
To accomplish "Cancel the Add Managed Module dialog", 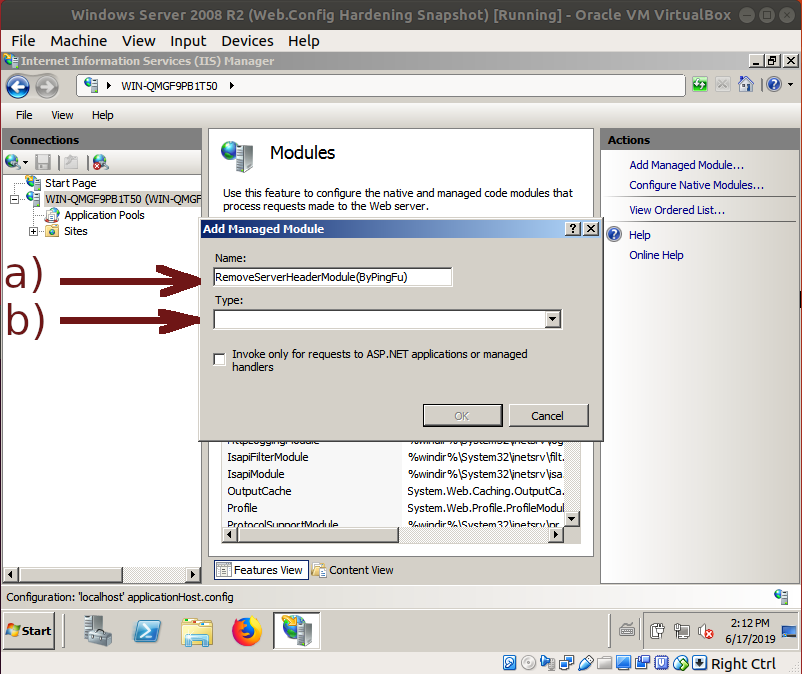I will point(548,416).
